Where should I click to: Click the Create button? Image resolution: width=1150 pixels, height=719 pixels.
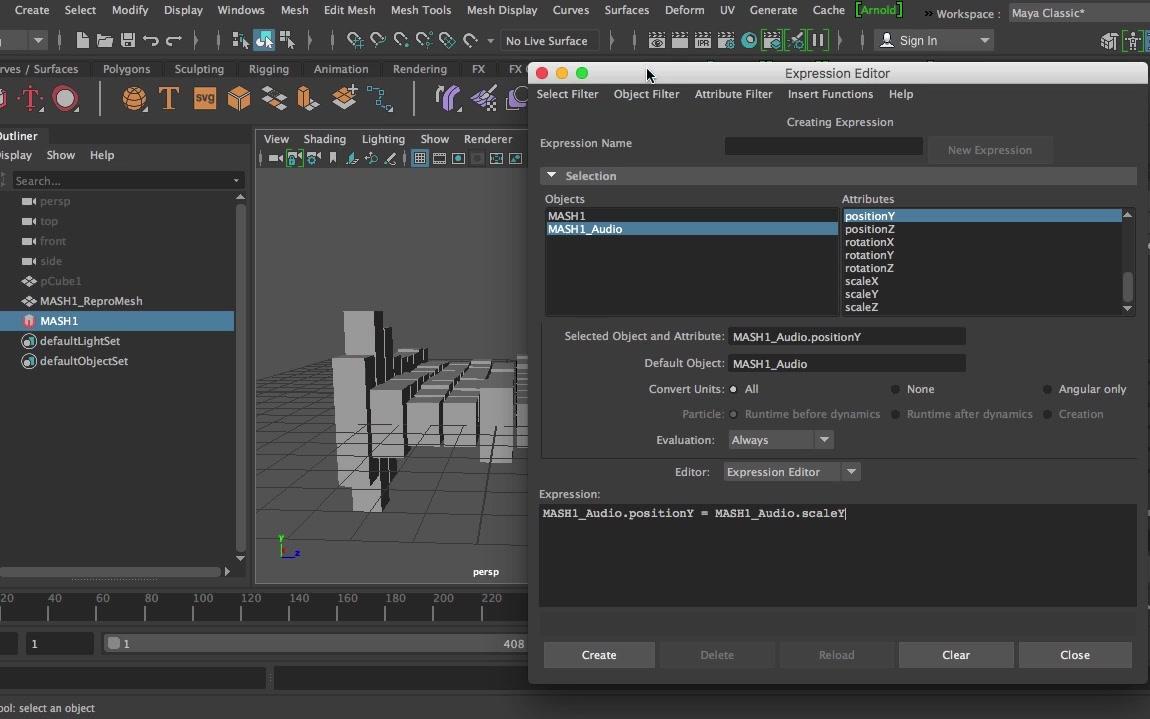[x=599, y=655]
